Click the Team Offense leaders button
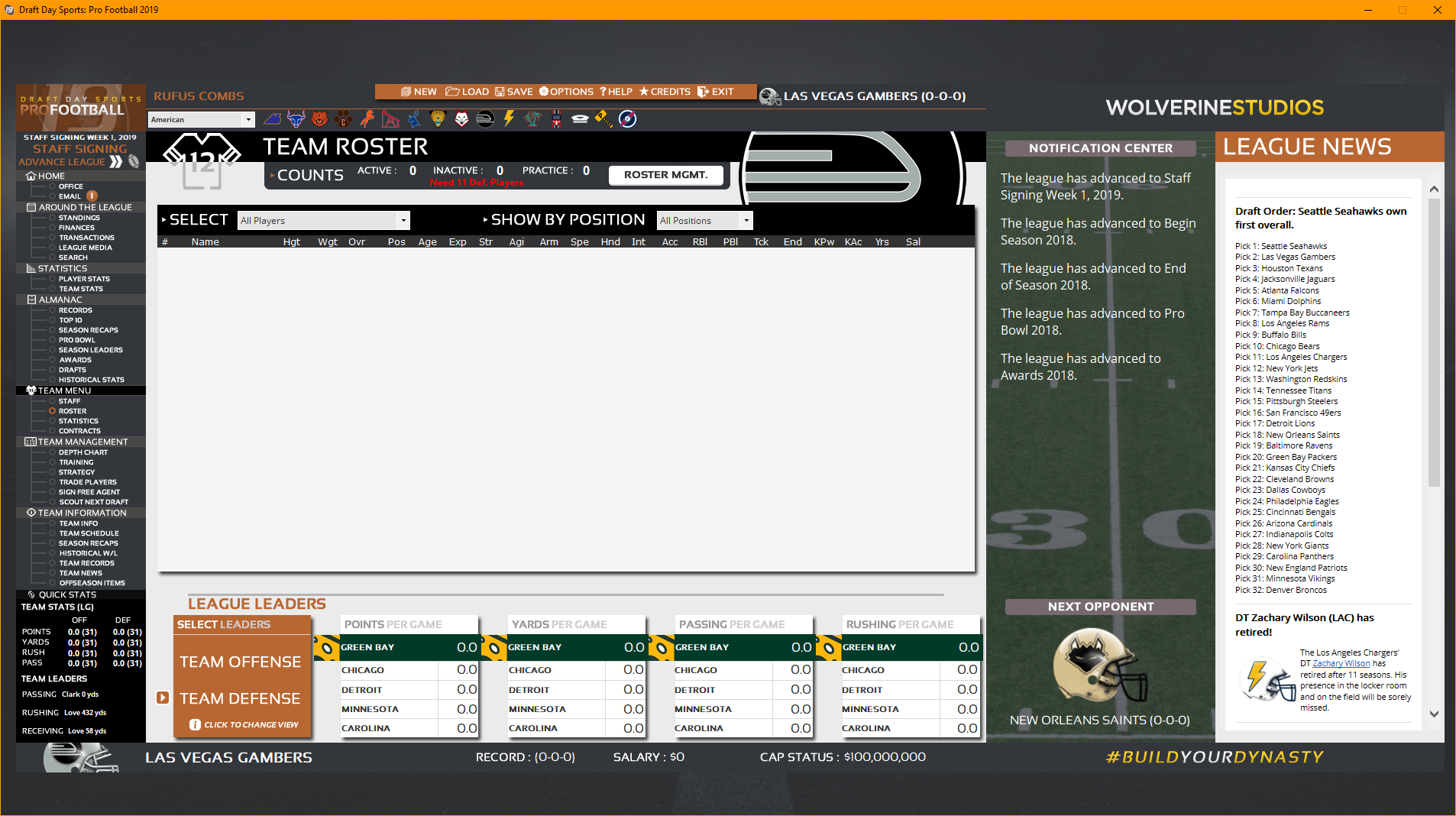Image resolution: width=1456 pixels, height=816 pixels. 241,662
